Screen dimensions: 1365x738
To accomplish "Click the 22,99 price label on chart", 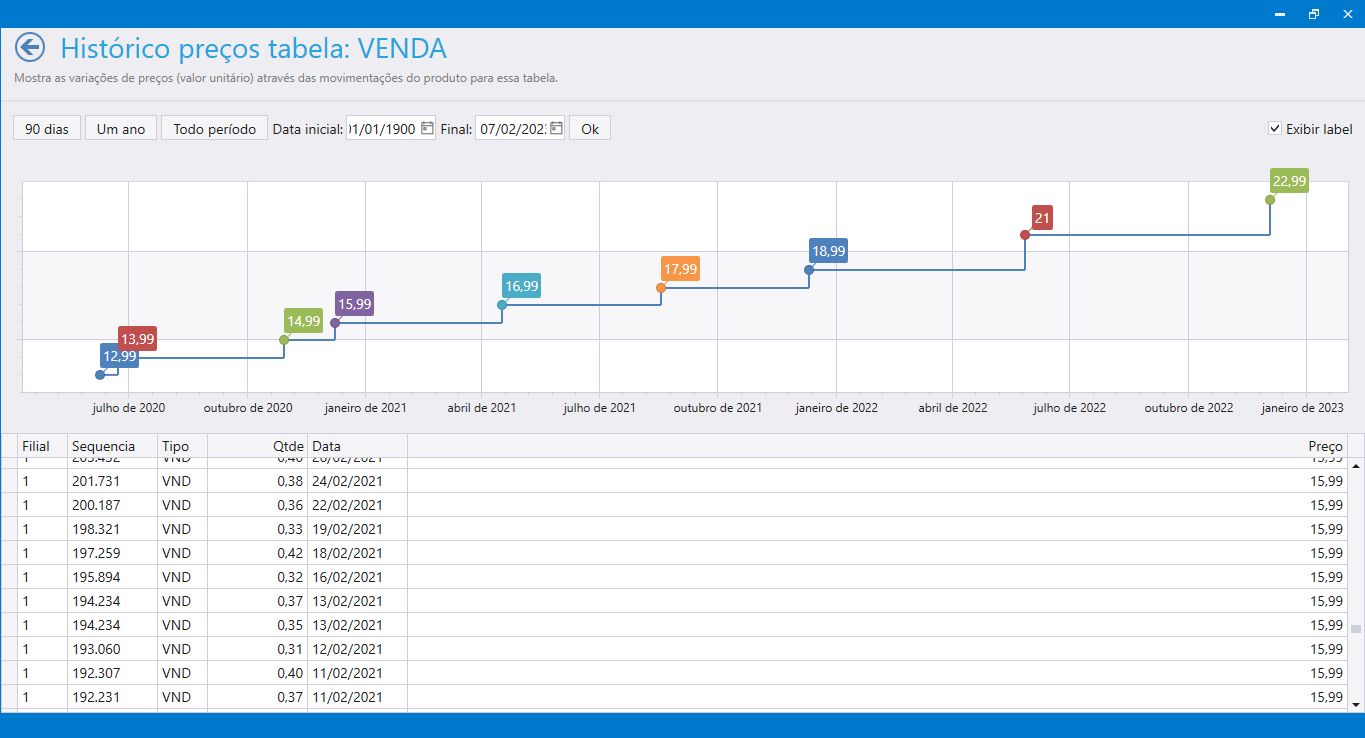I will 1289,181.
